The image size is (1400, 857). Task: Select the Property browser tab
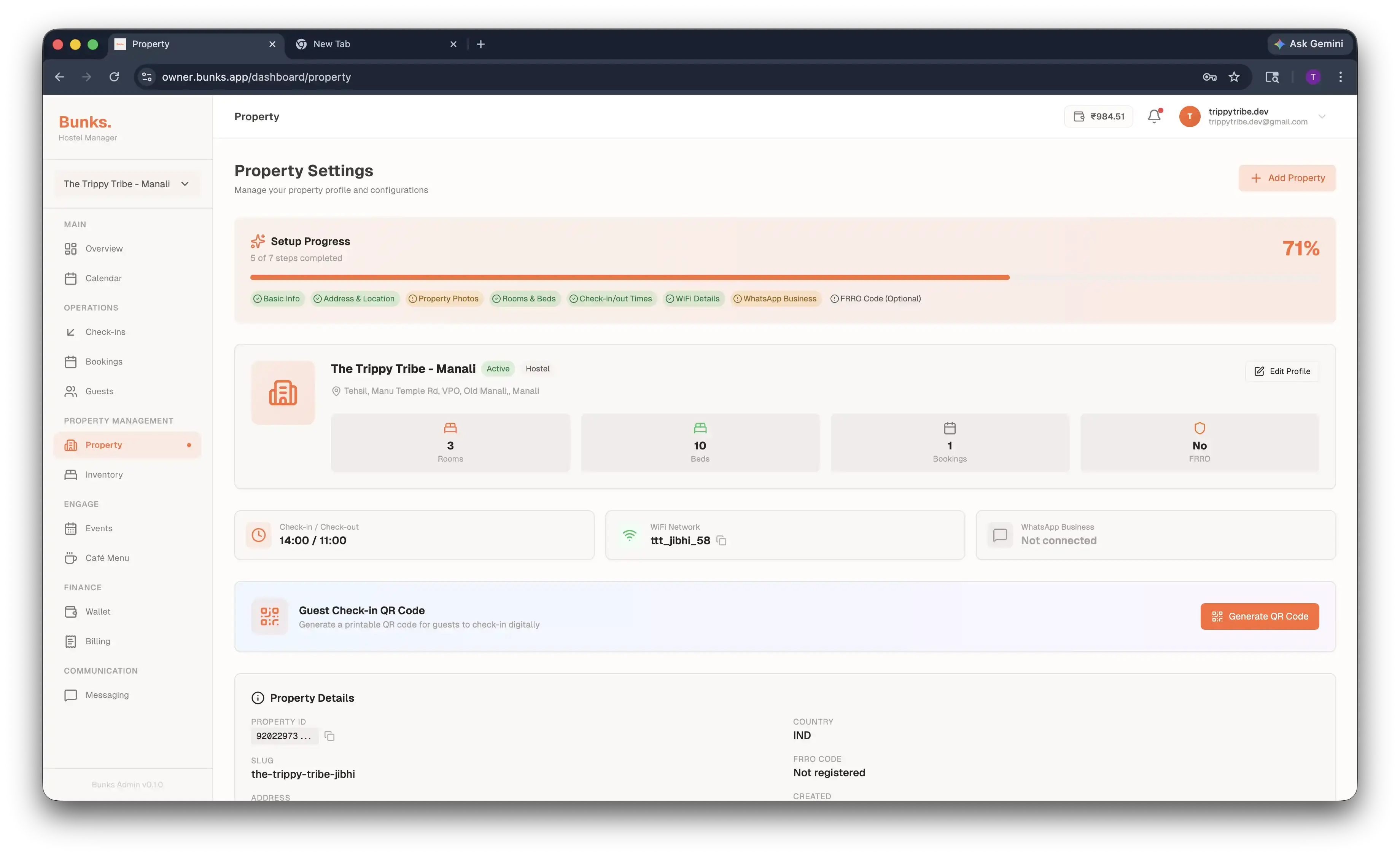[196, 44]
